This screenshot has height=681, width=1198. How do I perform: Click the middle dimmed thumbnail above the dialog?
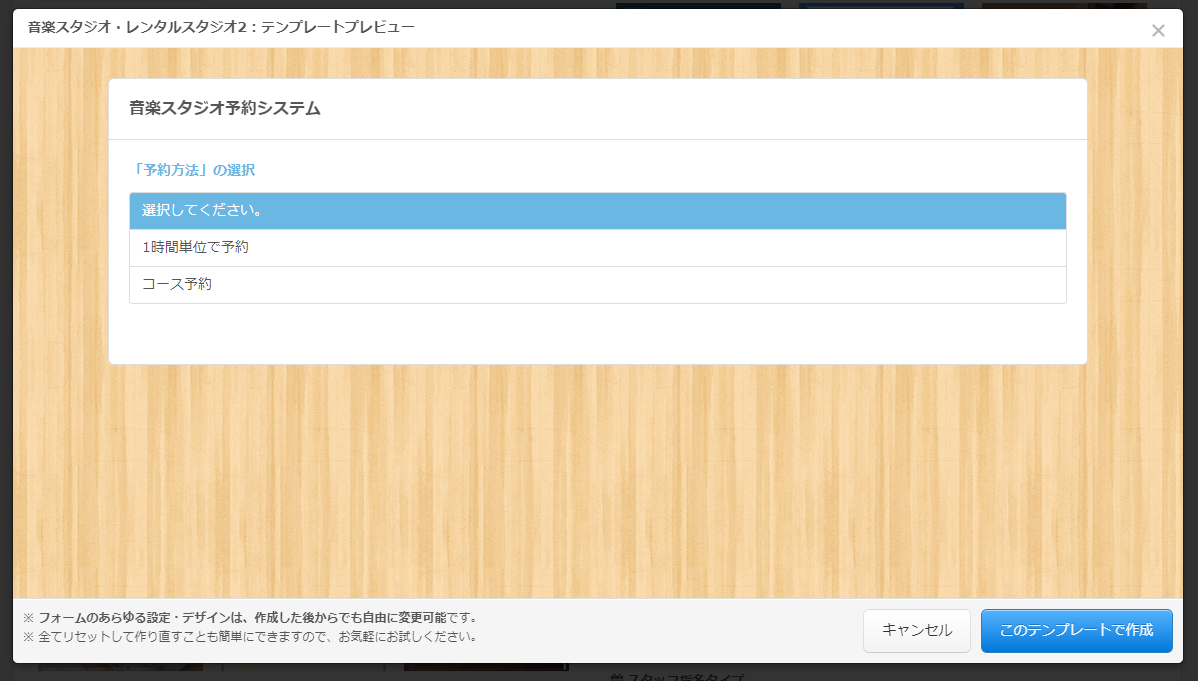(x=880, y=5)
